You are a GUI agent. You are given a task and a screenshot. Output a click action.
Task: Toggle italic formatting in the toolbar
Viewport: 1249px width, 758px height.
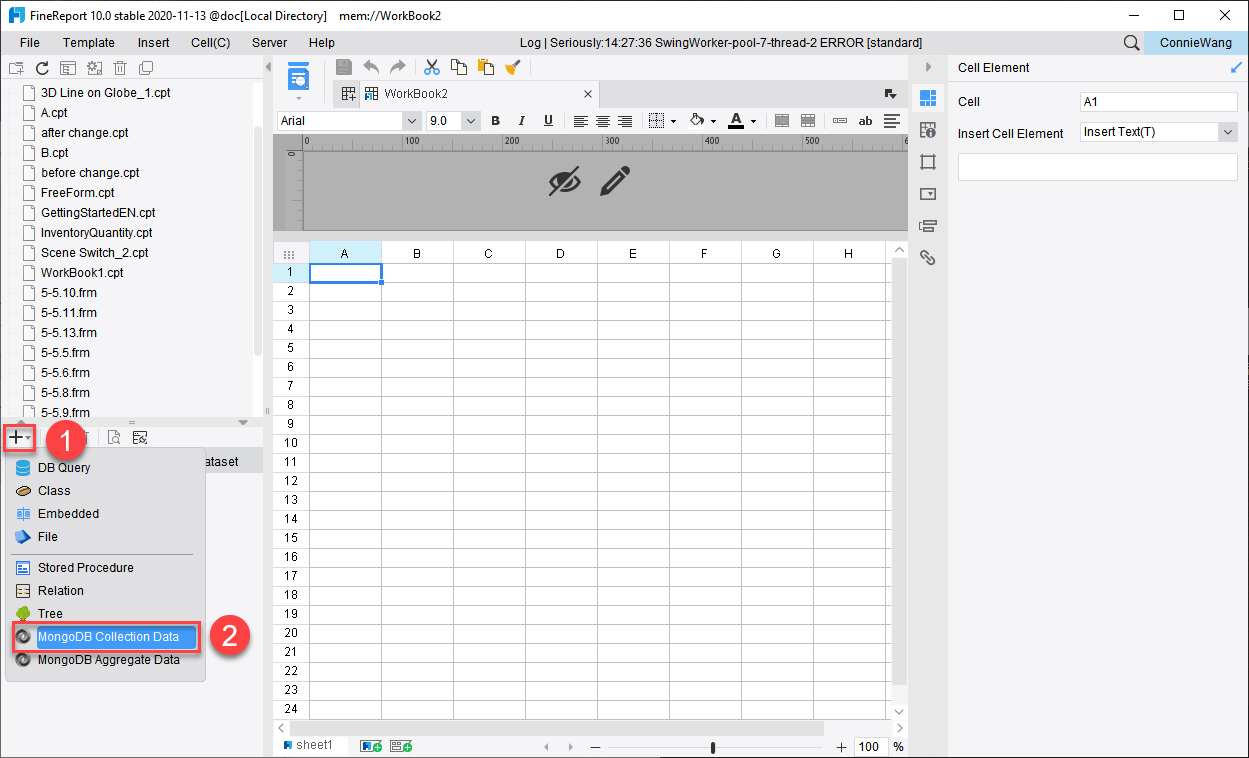(x=521, y=120)
